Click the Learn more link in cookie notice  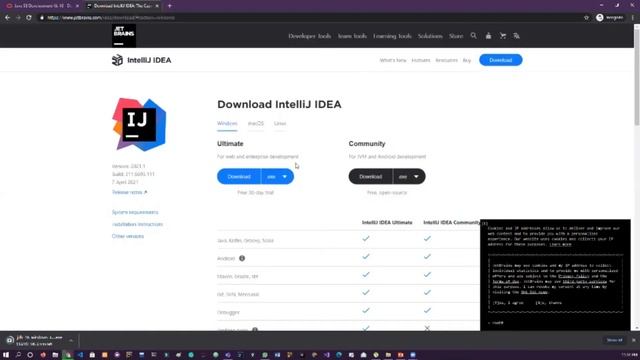pos(560,244)
